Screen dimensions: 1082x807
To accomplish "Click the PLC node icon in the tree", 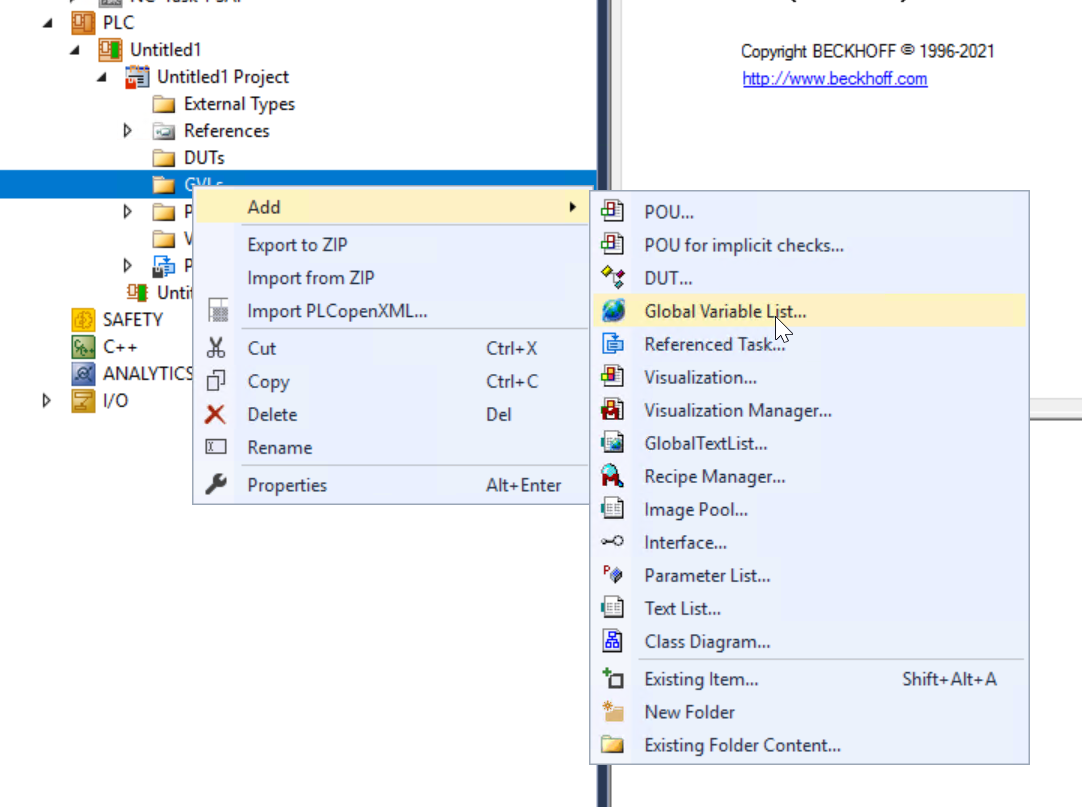I will pyautogui.click(x=83, y=22).
